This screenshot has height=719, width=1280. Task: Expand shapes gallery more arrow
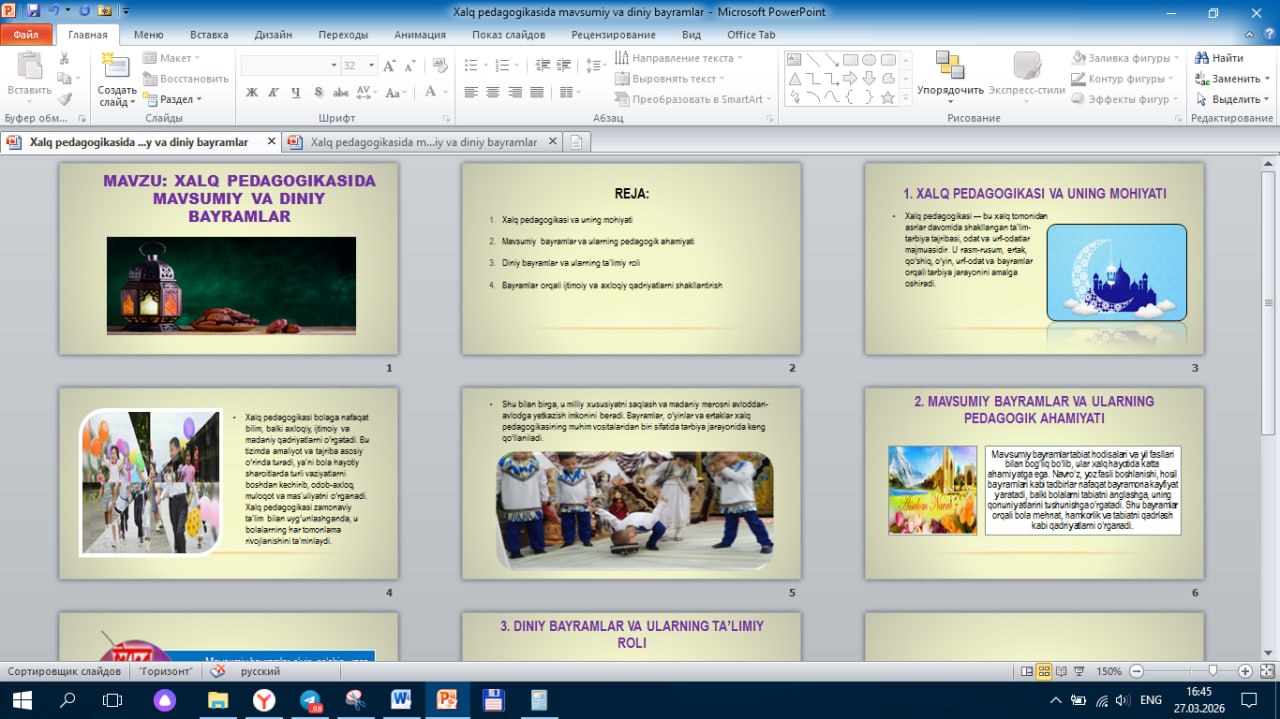pos(906,98)
